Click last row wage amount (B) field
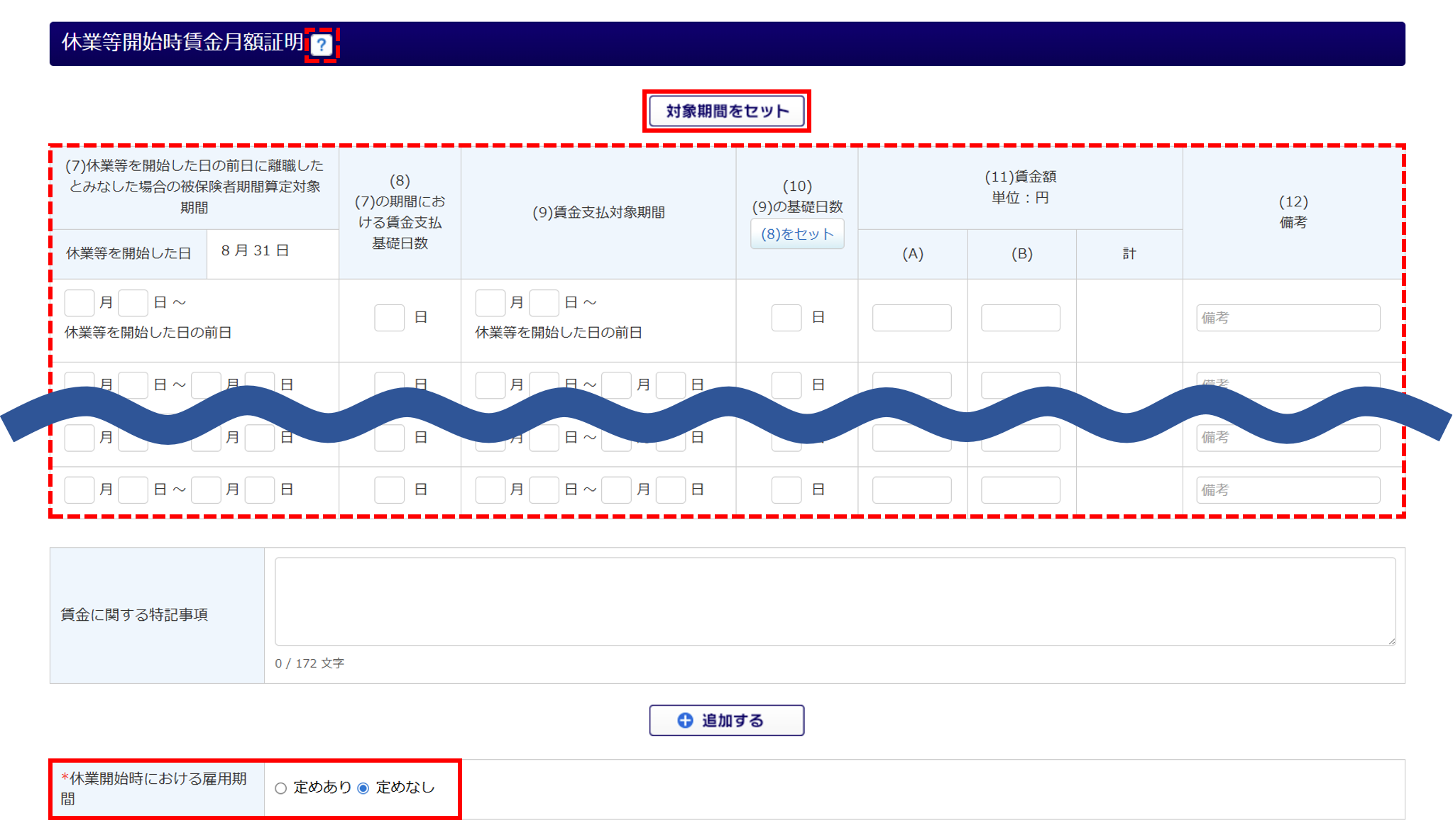The image size is (1453, 840). coord(1020,490)
